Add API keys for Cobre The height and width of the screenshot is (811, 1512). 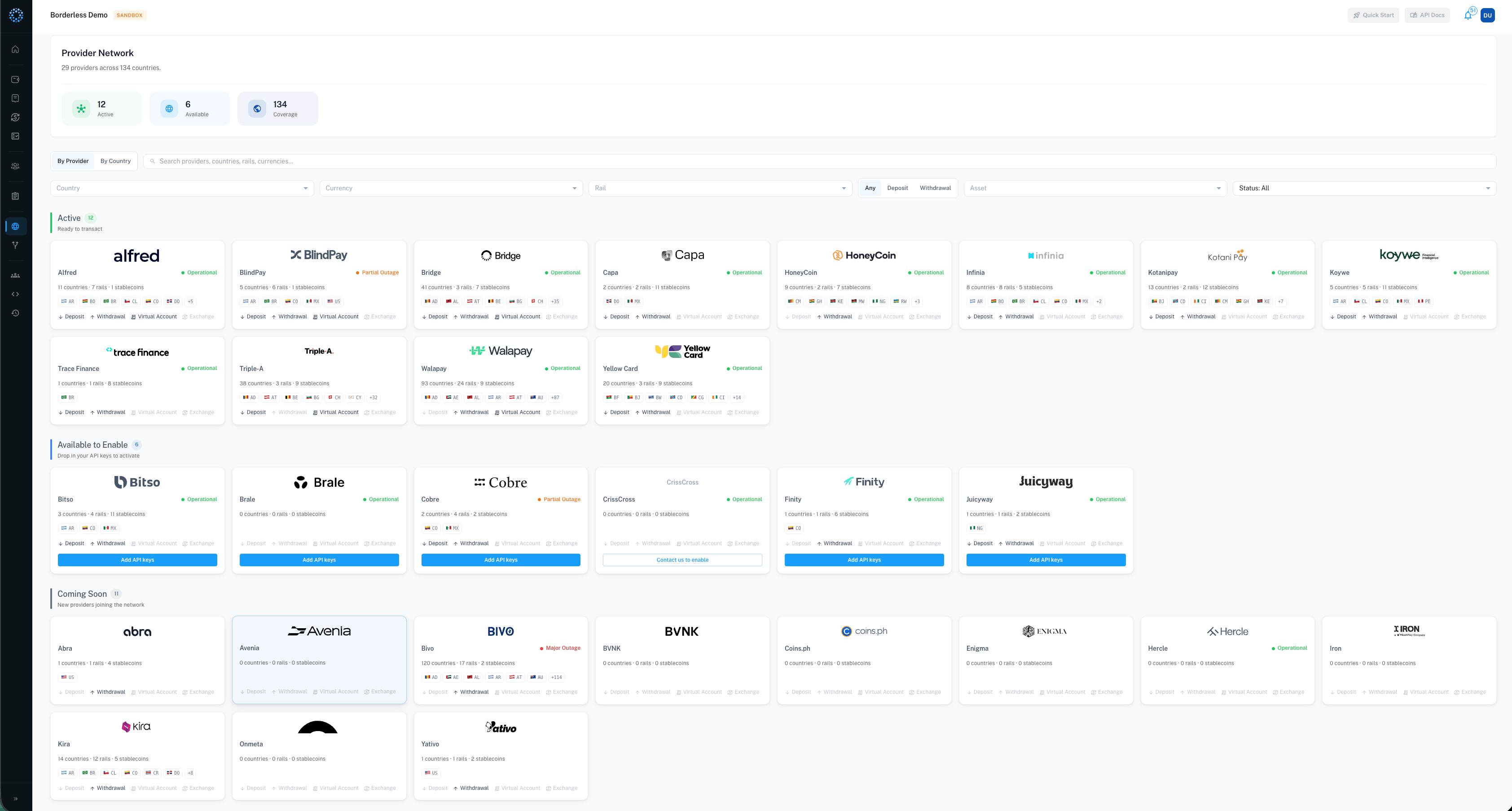501,560
